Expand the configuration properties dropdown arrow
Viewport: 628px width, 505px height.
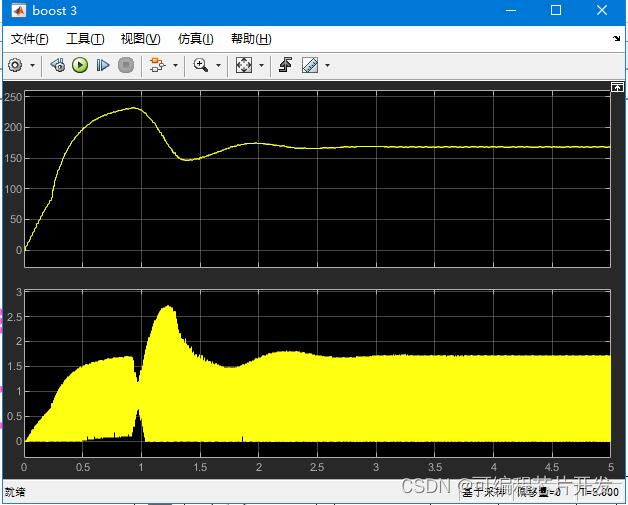point(32,65)
